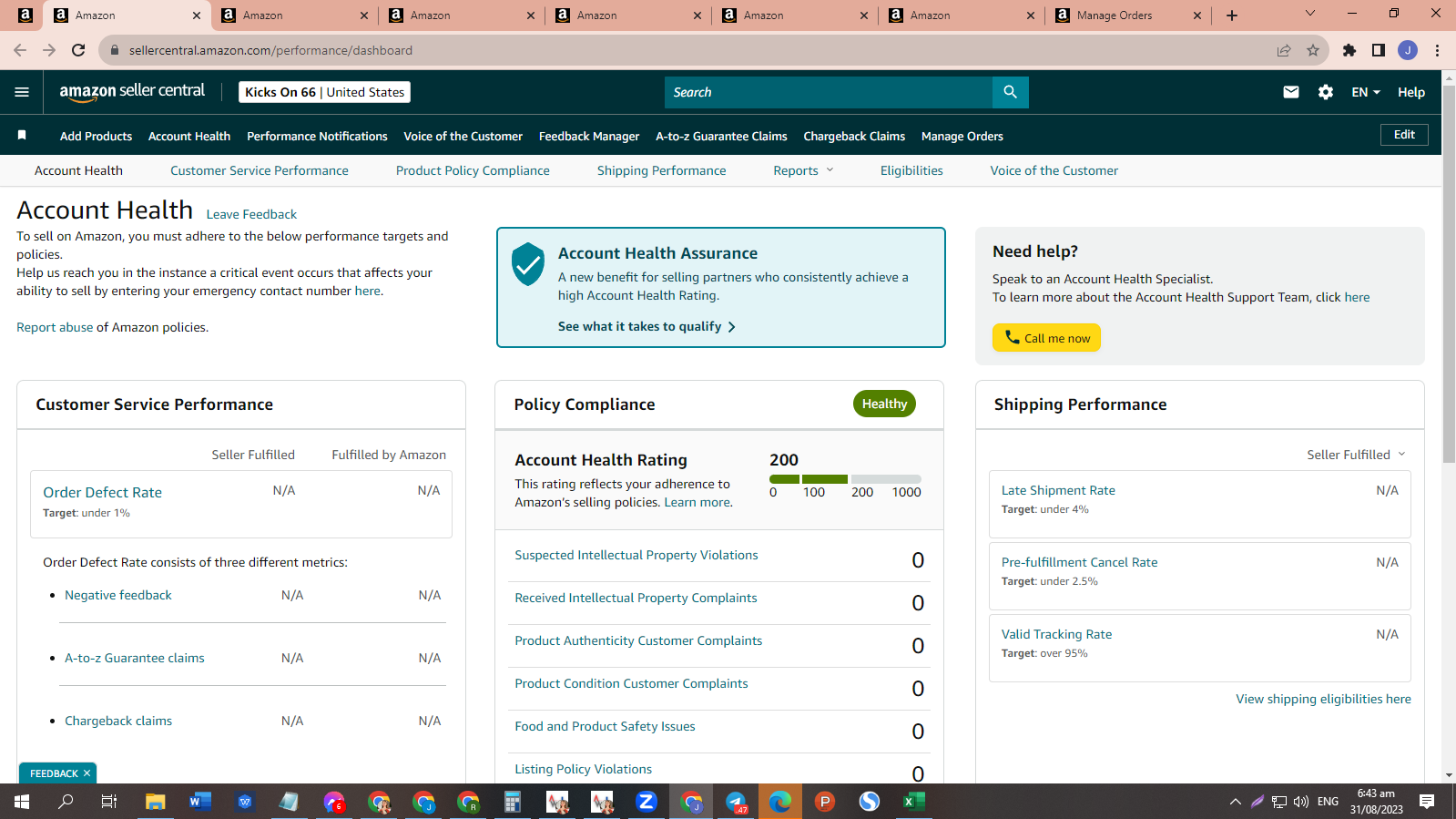The width and height of the screenshot is (1456, 819).
Task: Click the Report abuse link
Action: point(55,327)
